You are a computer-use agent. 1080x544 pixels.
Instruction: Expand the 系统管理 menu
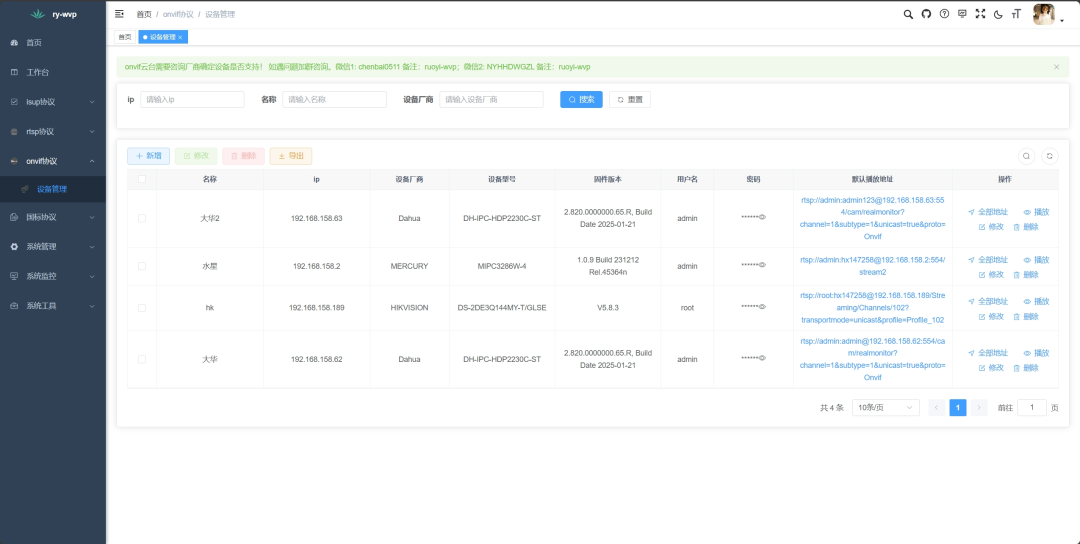(x=53, y=247)
